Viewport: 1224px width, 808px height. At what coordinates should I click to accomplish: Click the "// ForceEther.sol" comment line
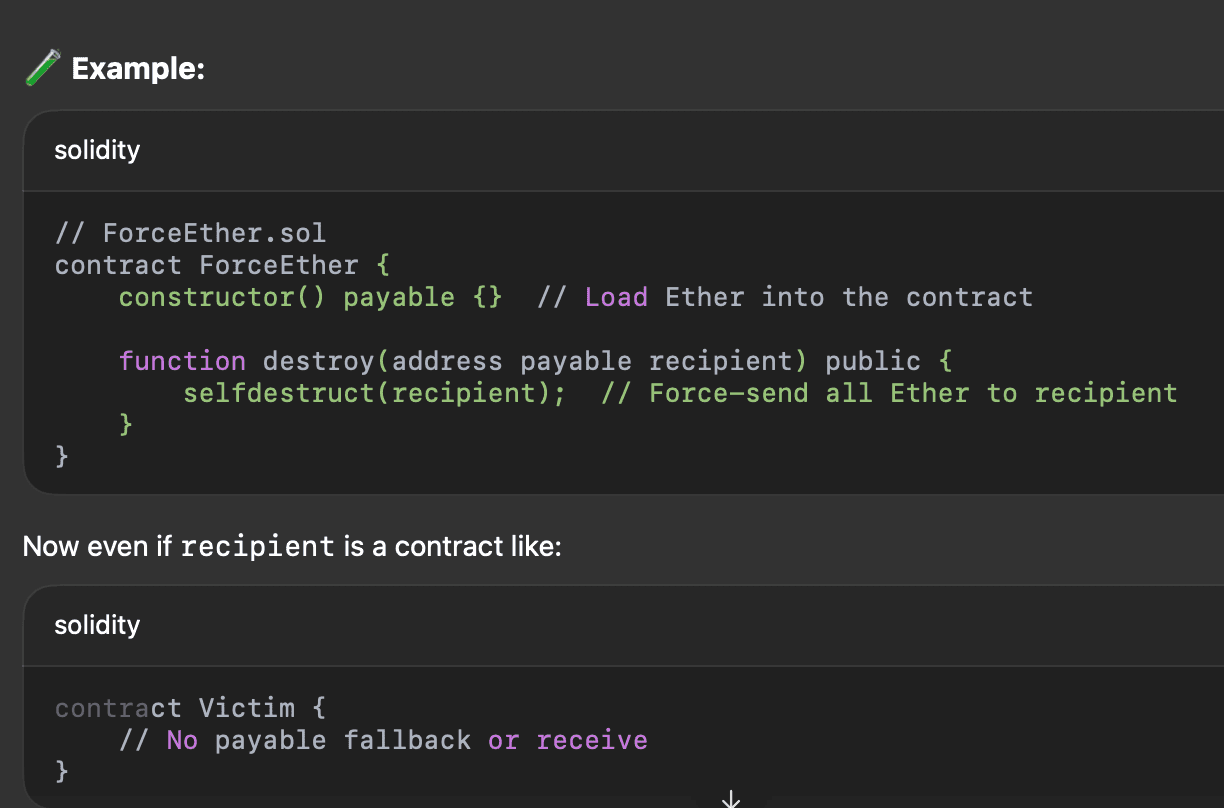click(x=190, y=234)
